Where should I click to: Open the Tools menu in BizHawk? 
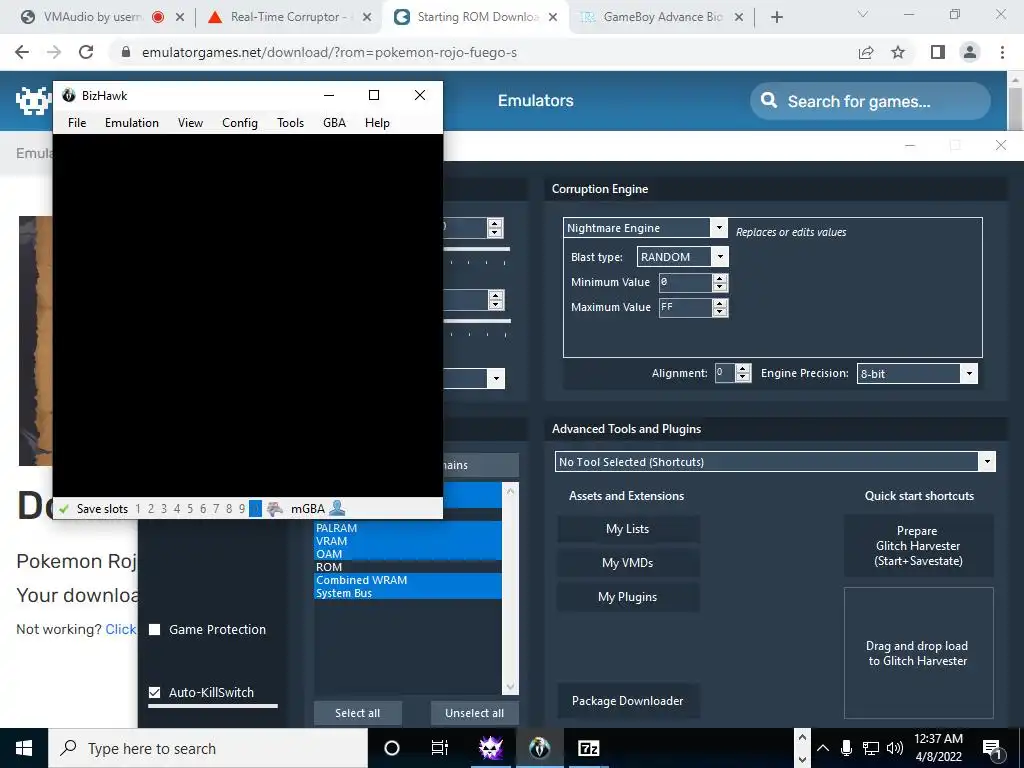(x=290, y=123)
